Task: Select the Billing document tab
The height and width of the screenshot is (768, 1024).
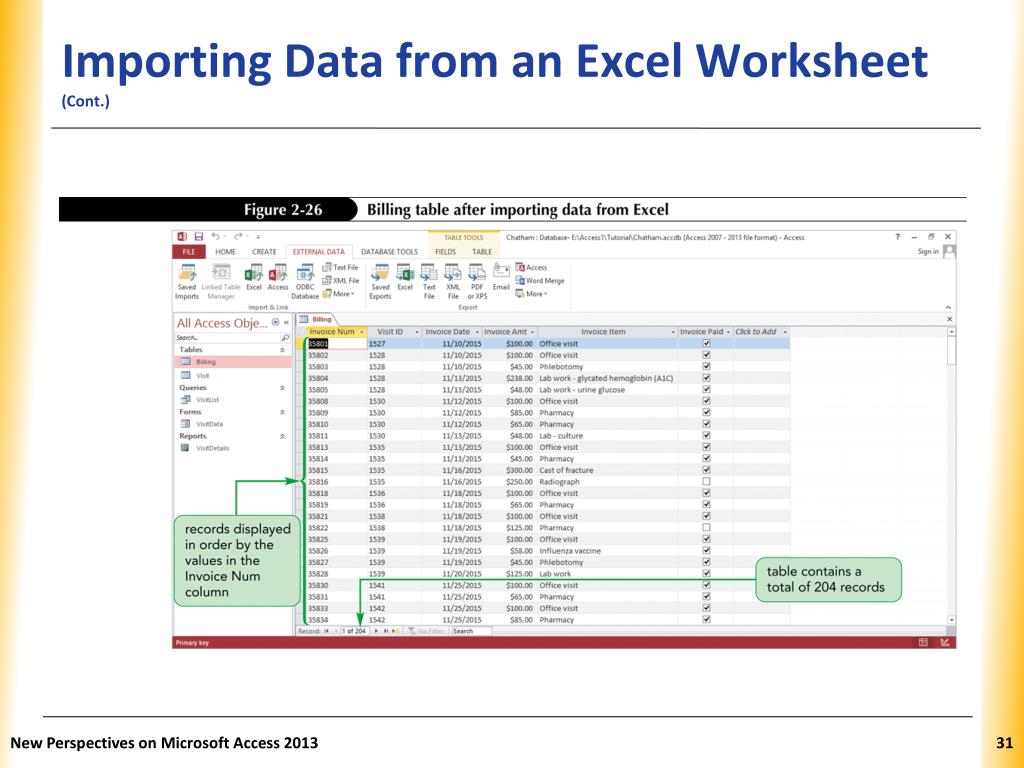Action: pos(317,319)
